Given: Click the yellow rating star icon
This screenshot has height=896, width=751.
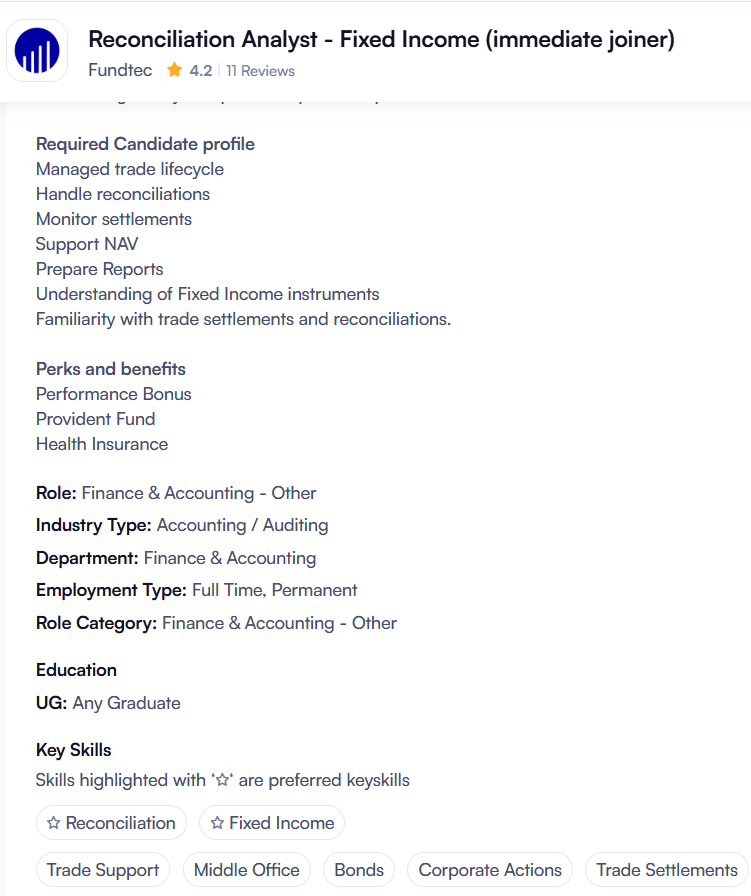Looking at the screenshot, I should coord(175,71).
